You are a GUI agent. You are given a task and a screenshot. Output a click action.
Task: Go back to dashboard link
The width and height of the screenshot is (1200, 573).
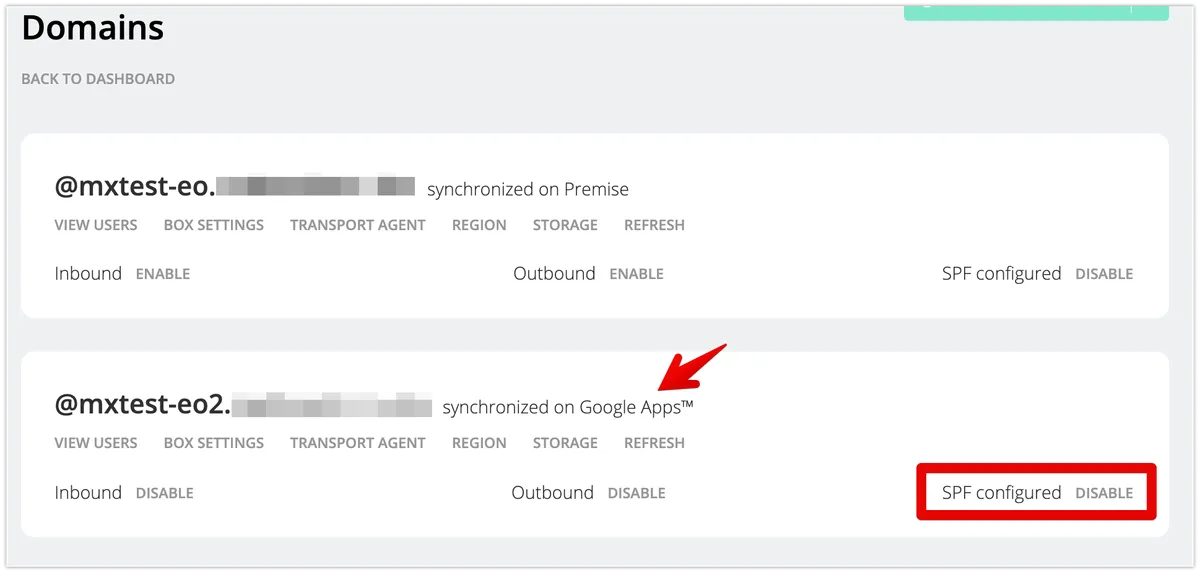click(98, 79)
